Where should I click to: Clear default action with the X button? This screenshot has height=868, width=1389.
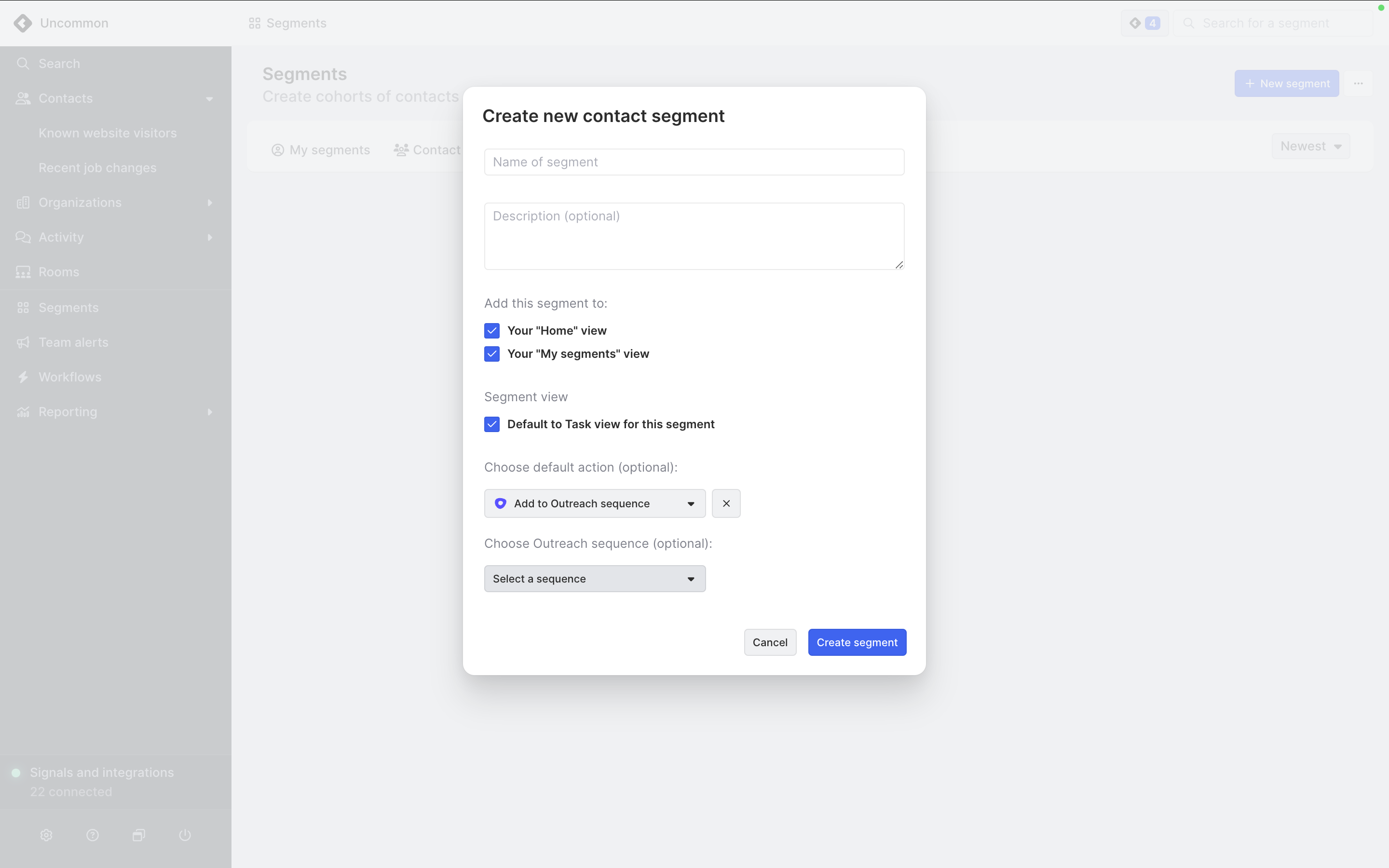click(x=726, y=503)
